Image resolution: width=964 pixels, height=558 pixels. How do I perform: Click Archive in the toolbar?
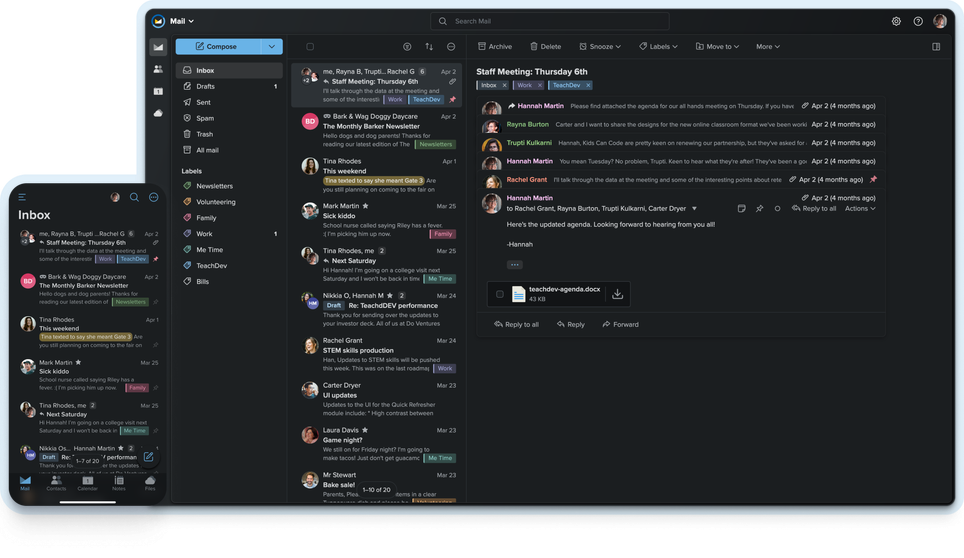[495, 47]
